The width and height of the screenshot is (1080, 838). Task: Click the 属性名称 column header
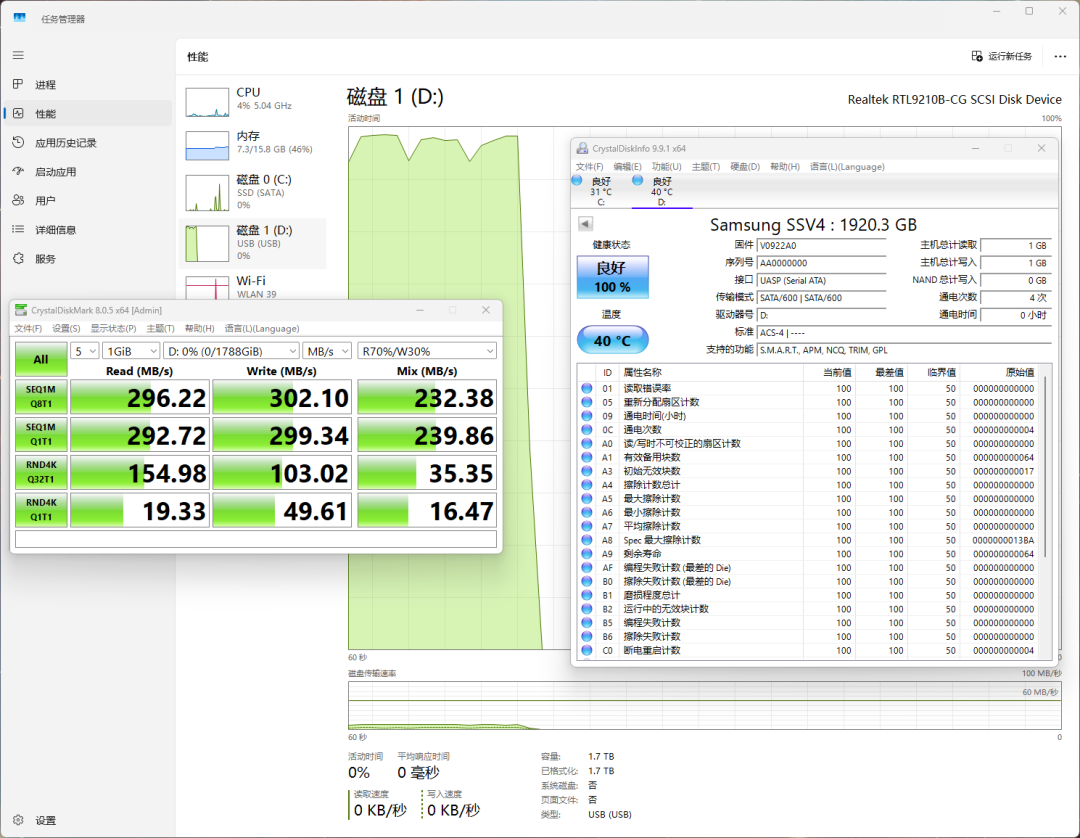[x=711, y=372]
